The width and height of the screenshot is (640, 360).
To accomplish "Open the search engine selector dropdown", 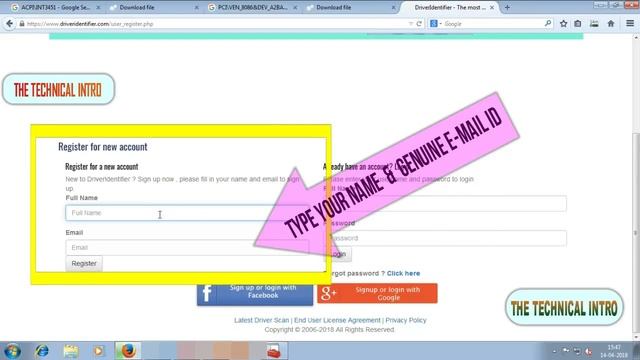I will 436,24.
